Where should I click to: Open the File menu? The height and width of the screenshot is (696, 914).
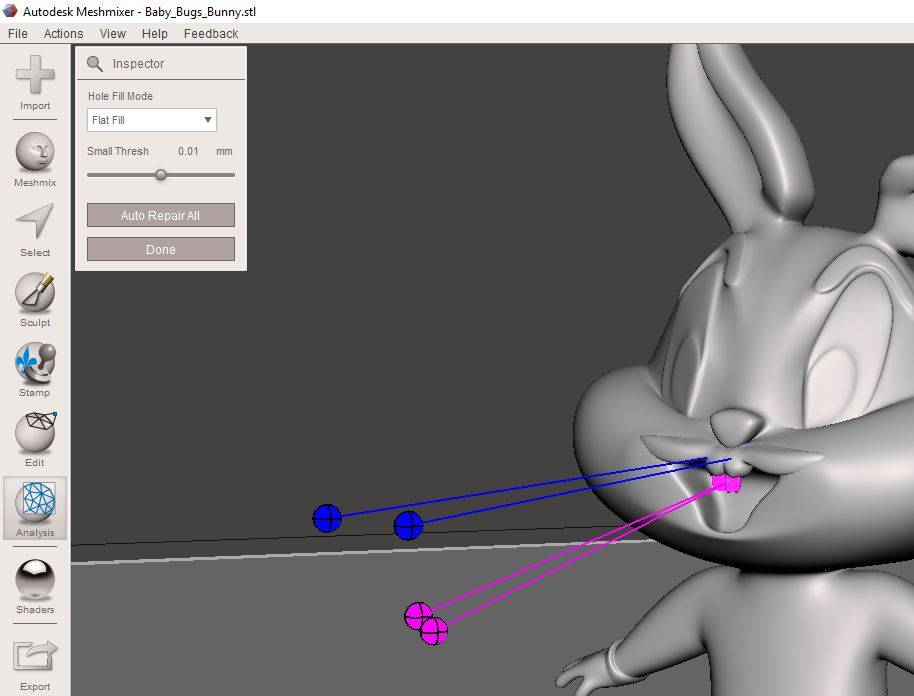point(17,34)
